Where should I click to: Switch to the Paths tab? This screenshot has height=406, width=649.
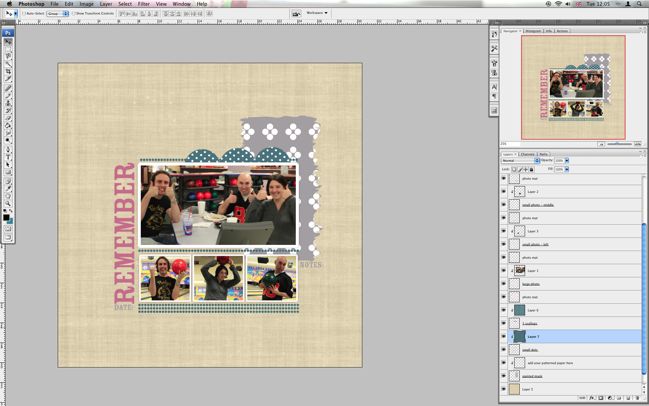pos(543,154)
